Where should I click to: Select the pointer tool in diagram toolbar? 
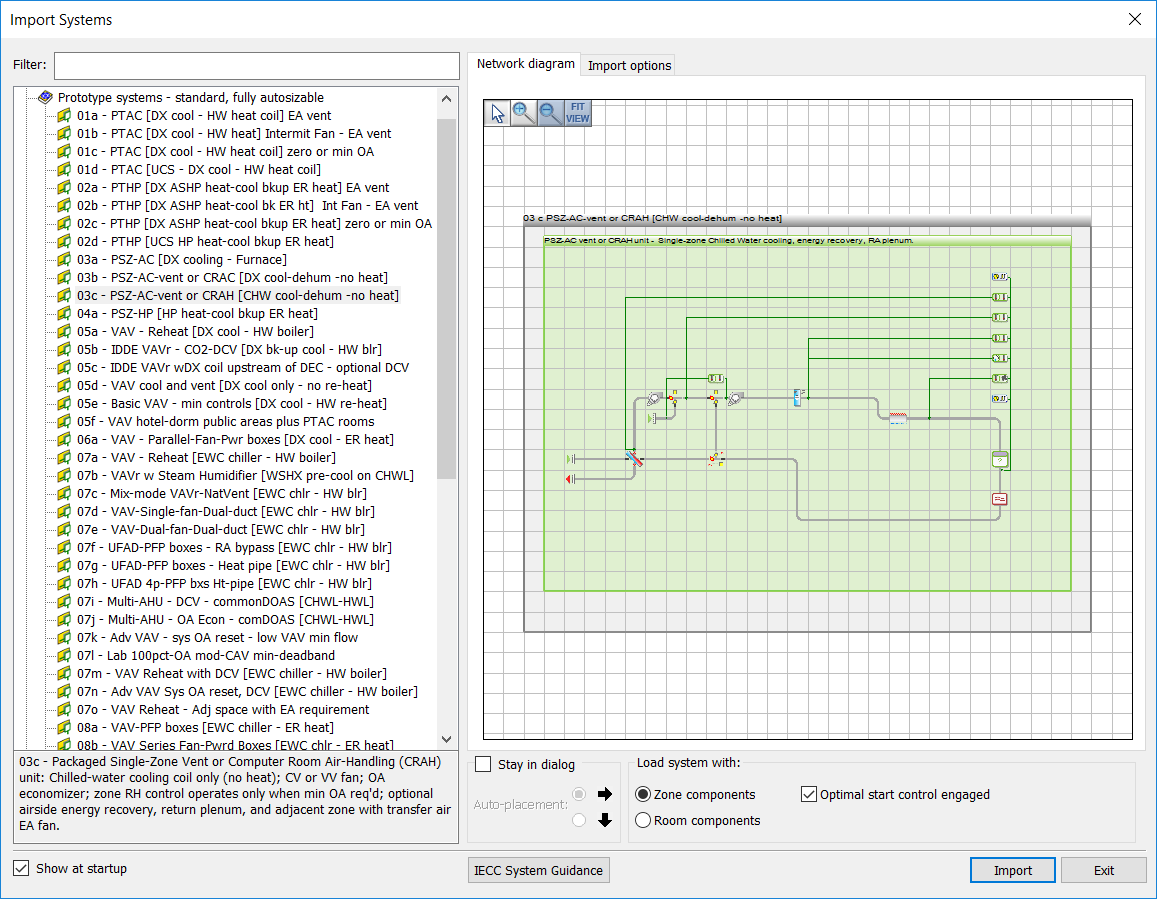click(498, 113)
